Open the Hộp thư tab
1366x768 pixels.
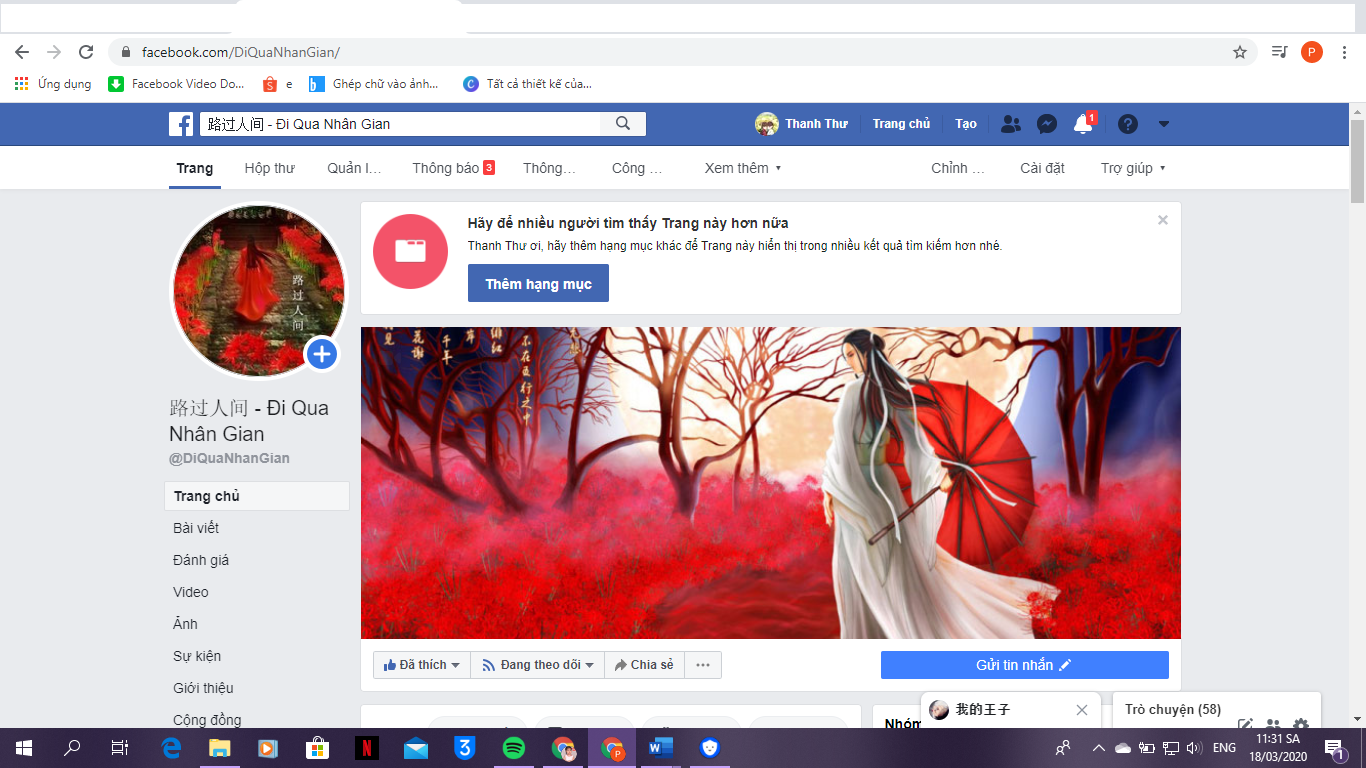pos(270,168)
